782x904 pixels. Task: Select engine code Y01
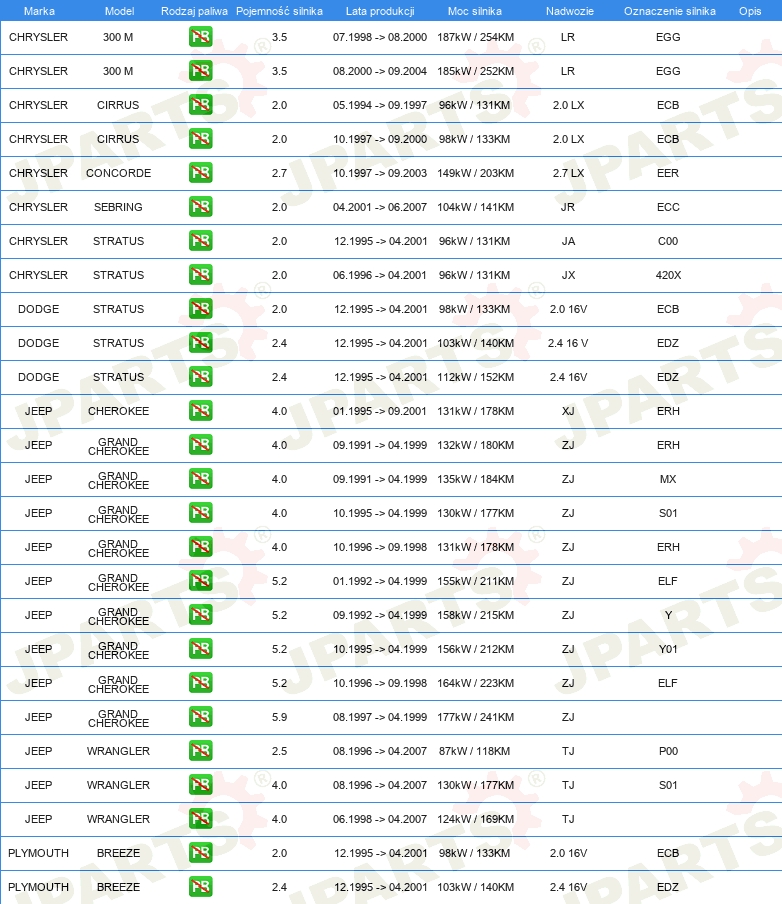pos(668,649)
